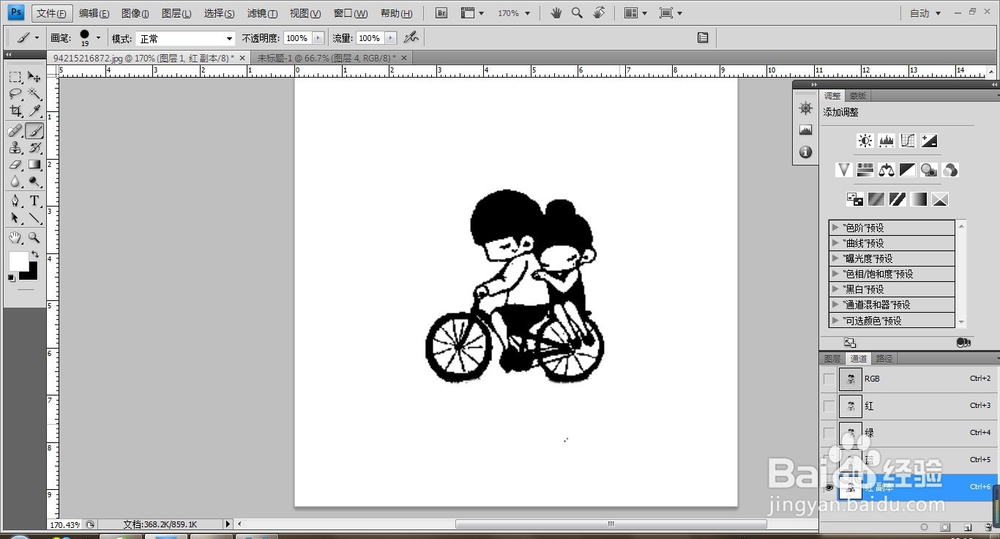Image resolution: width=1000 pixels, height=539 pixels.
Task: Select the Magic Wand tool
Action: coord(34,94)
